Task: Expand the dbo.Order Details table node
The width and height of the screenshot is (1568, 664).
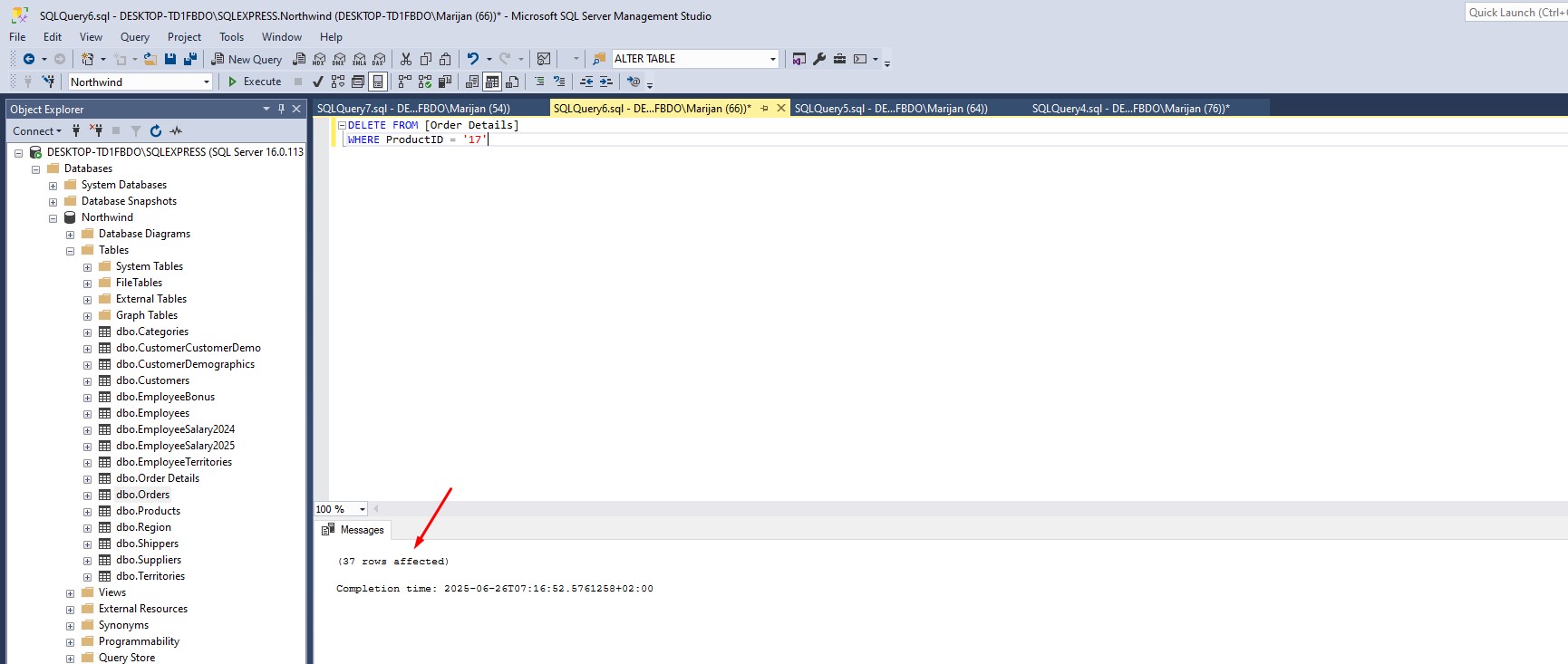Action: [87, 479]
